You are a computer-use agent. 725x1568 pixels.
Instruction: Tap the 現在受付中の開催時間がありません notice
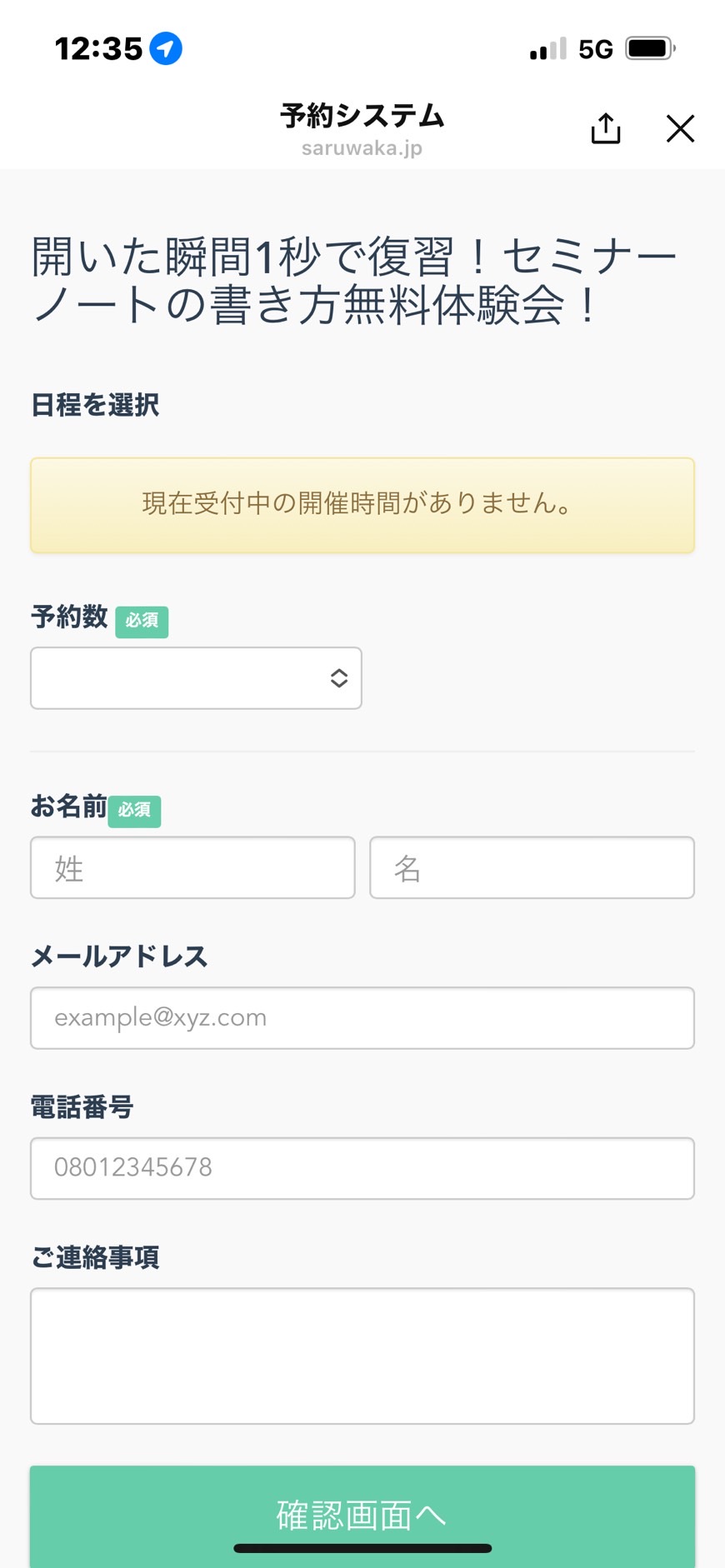362,505
